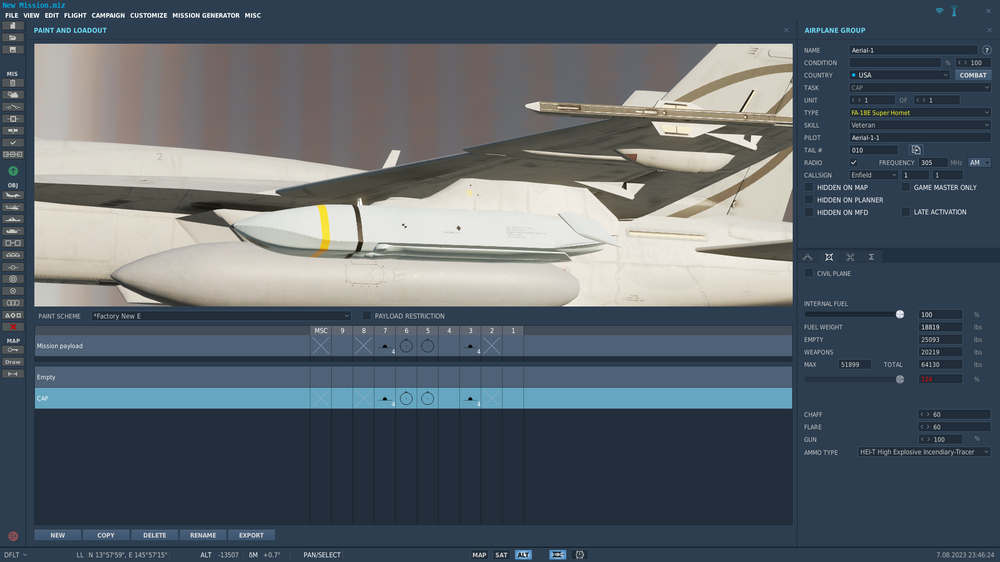This screenshot has width=1000, height=562.
Task: Open the DFLT coordinate format dropdown
Action: (x=15, y=555)
